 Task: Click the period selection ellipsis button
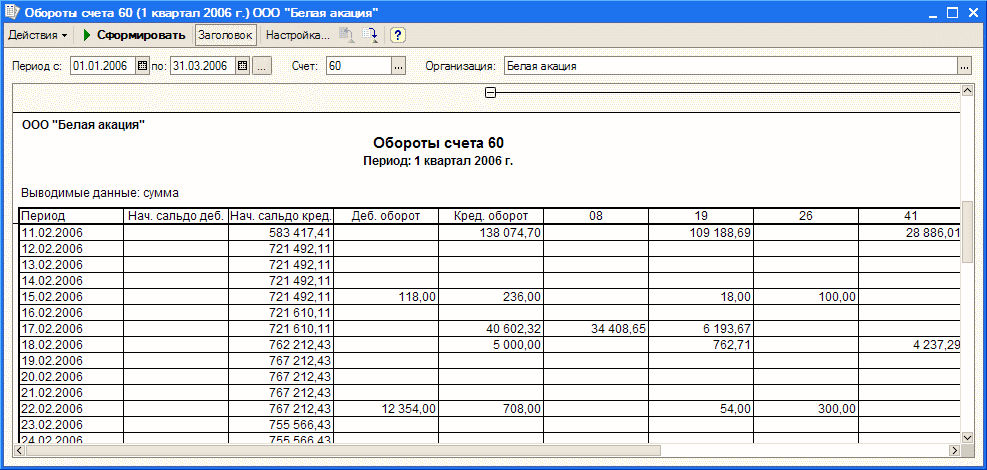tap(262, 65)
